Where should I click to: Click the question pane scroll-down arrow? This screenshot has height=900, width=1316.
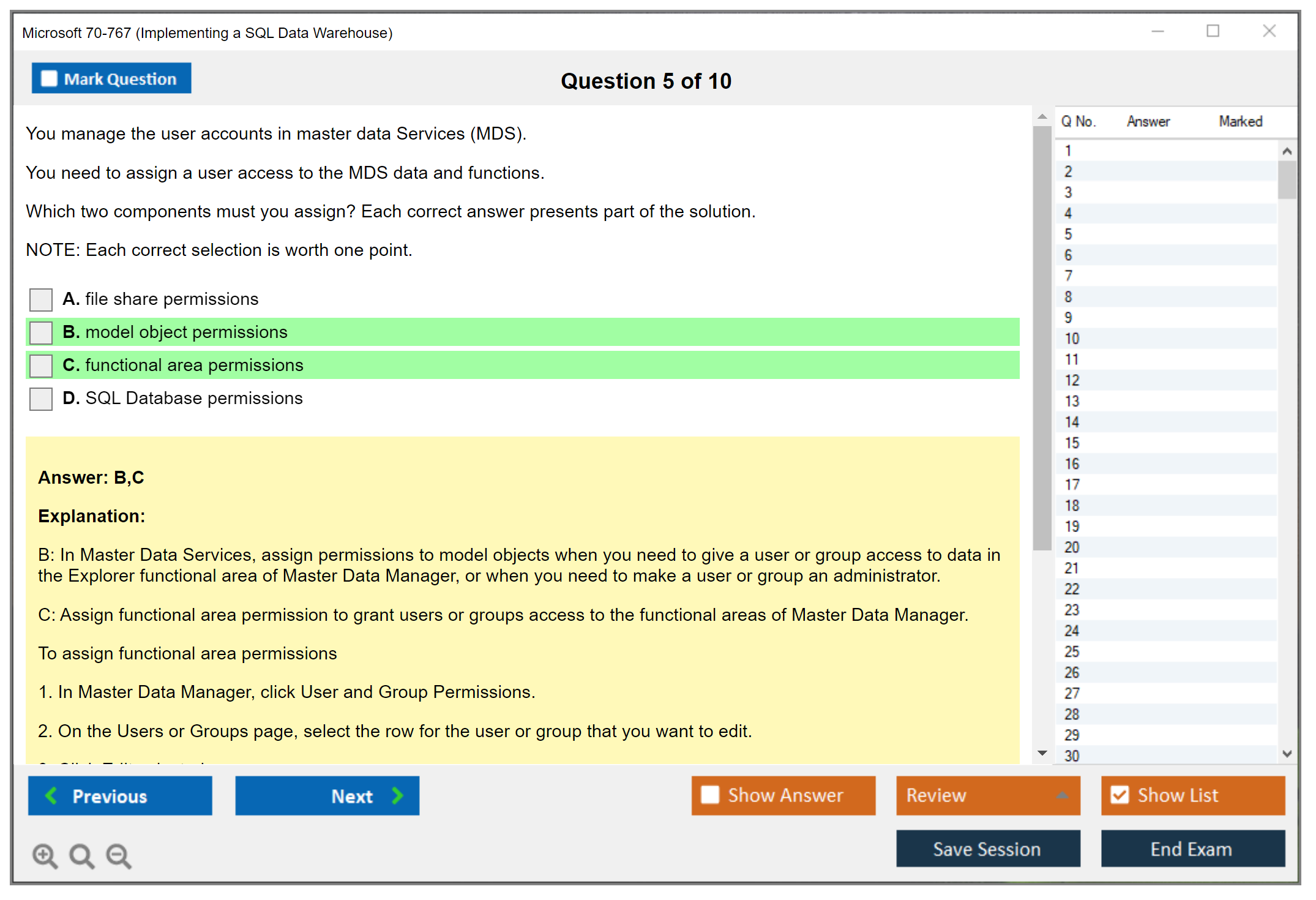[x=1042, y=753]
